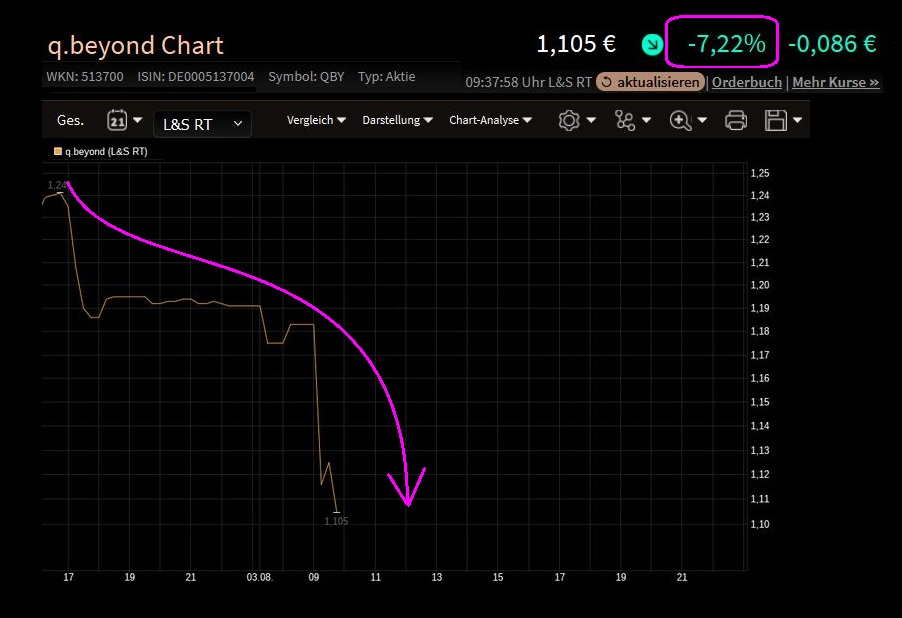Expand the arrow beside the save icon
This screenshot has width=902, height=618.
pos(797,120)
